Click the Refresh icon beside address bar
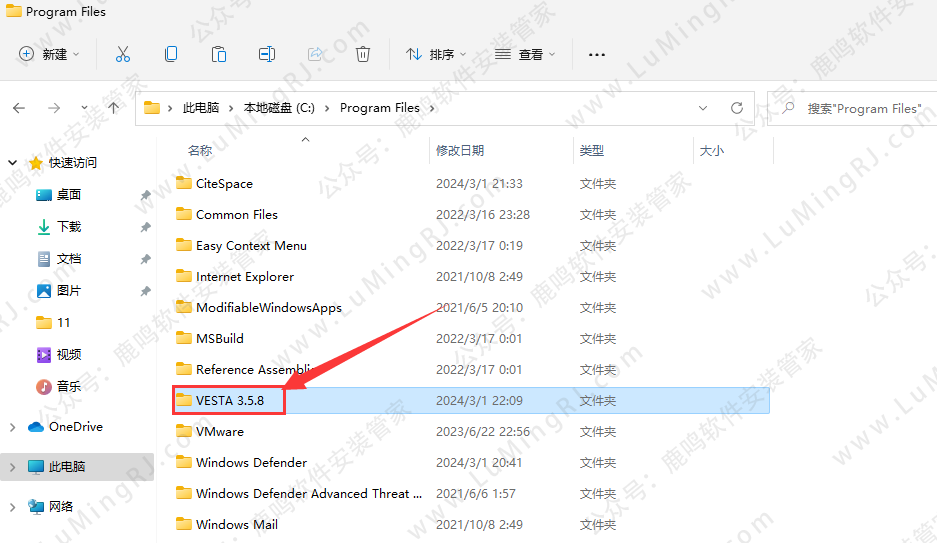 [737, 108]
